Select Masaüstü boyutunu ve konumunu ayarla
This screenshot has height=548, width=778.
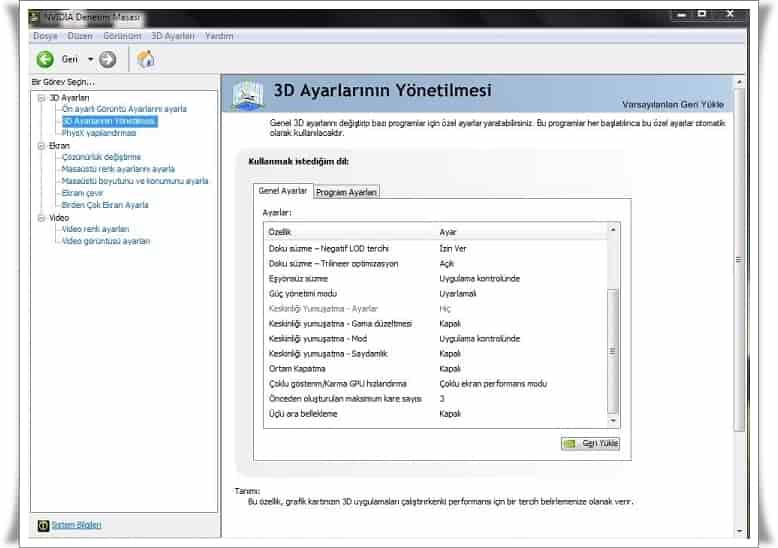(135, 181)
